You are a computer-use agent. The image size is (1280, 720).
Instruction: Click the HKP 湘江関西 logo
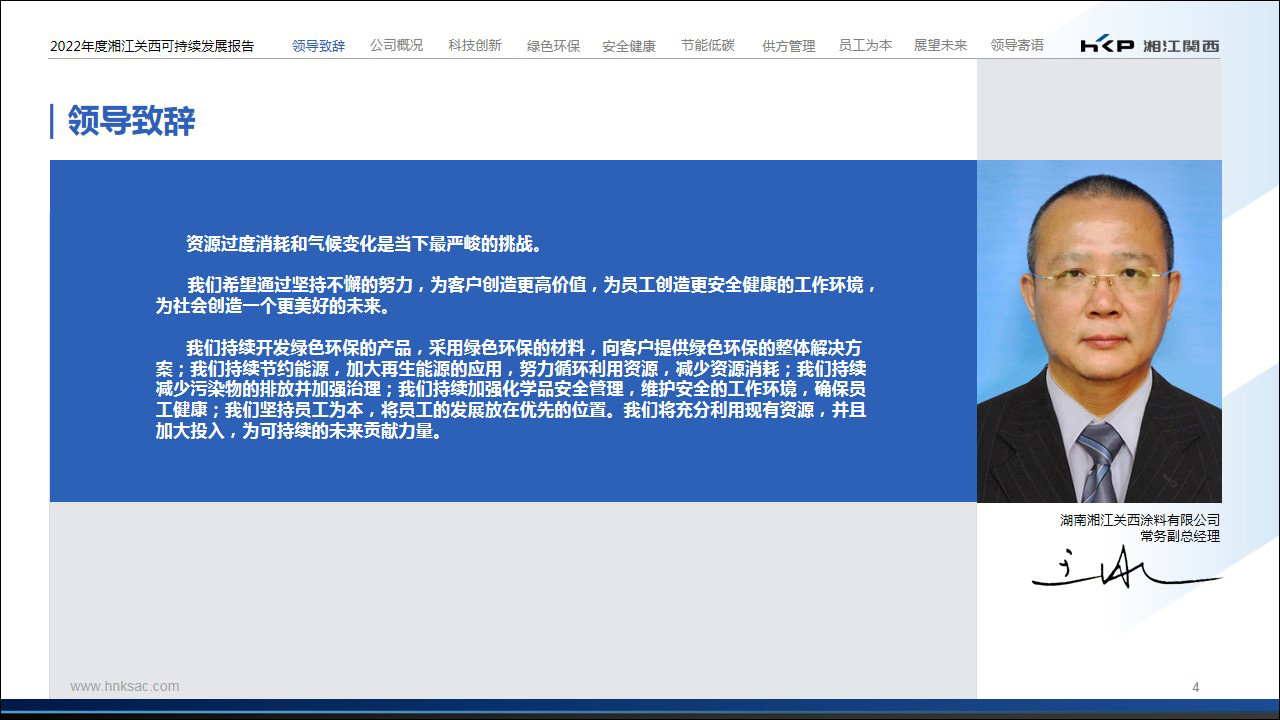point(1150,46)
